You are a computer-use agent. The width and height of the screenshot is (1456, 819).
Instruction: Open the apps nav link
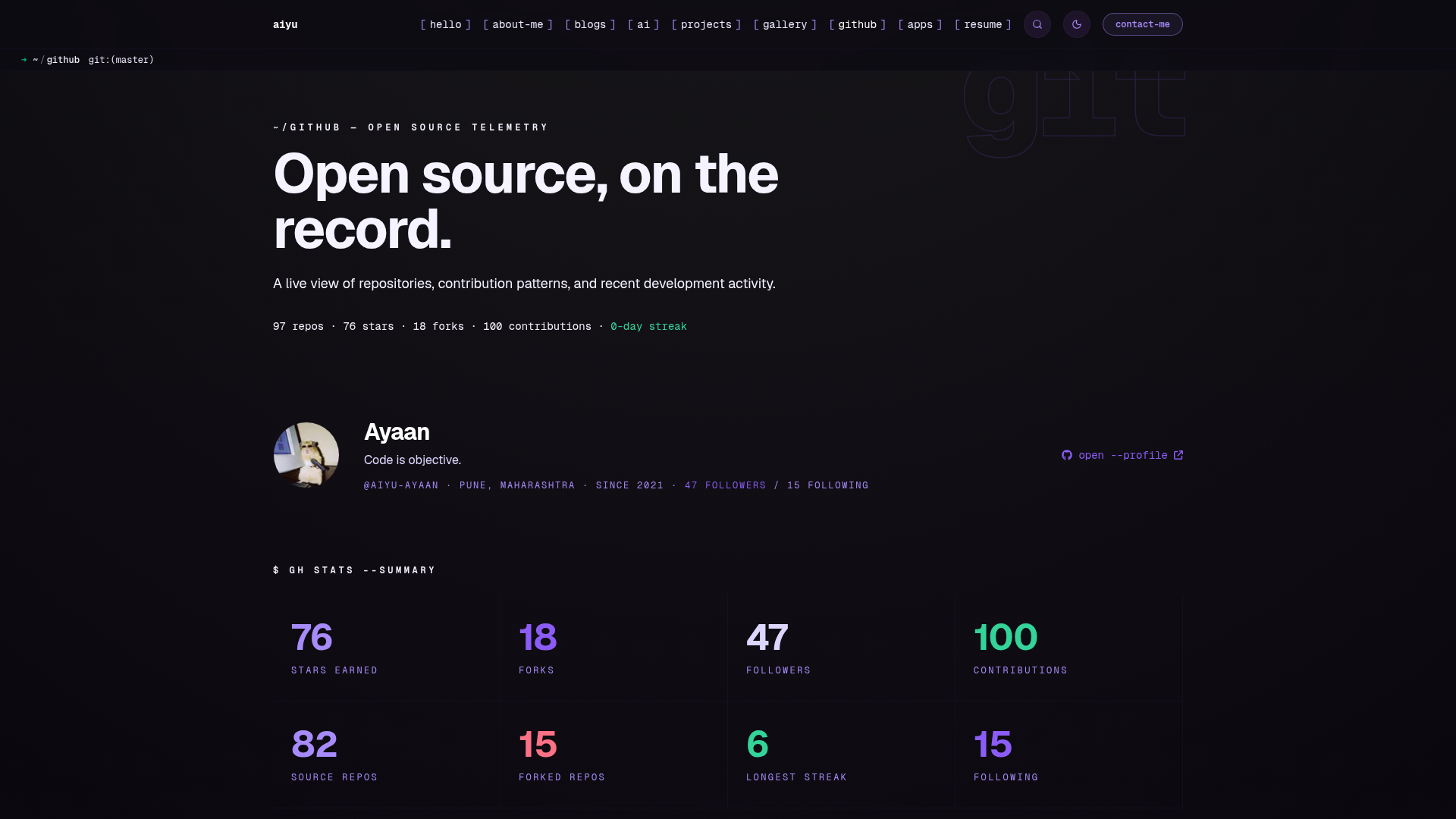tap(920, 24)
